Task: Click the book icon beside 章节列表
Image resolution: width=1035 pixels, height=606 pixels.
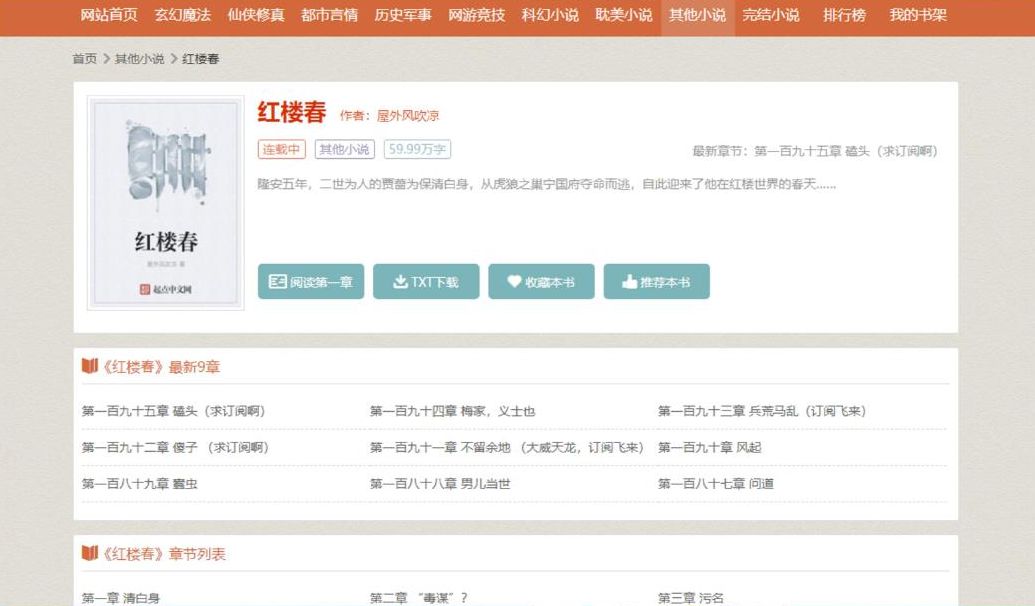Action: (x=90, y=553)
